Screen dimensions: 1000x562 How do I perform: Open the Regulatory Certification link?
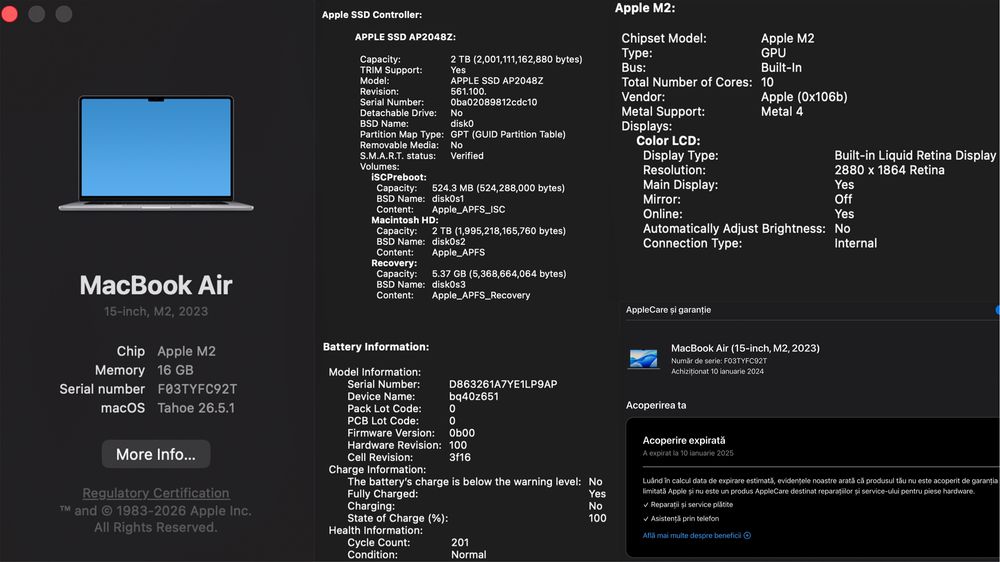(156, 493)
